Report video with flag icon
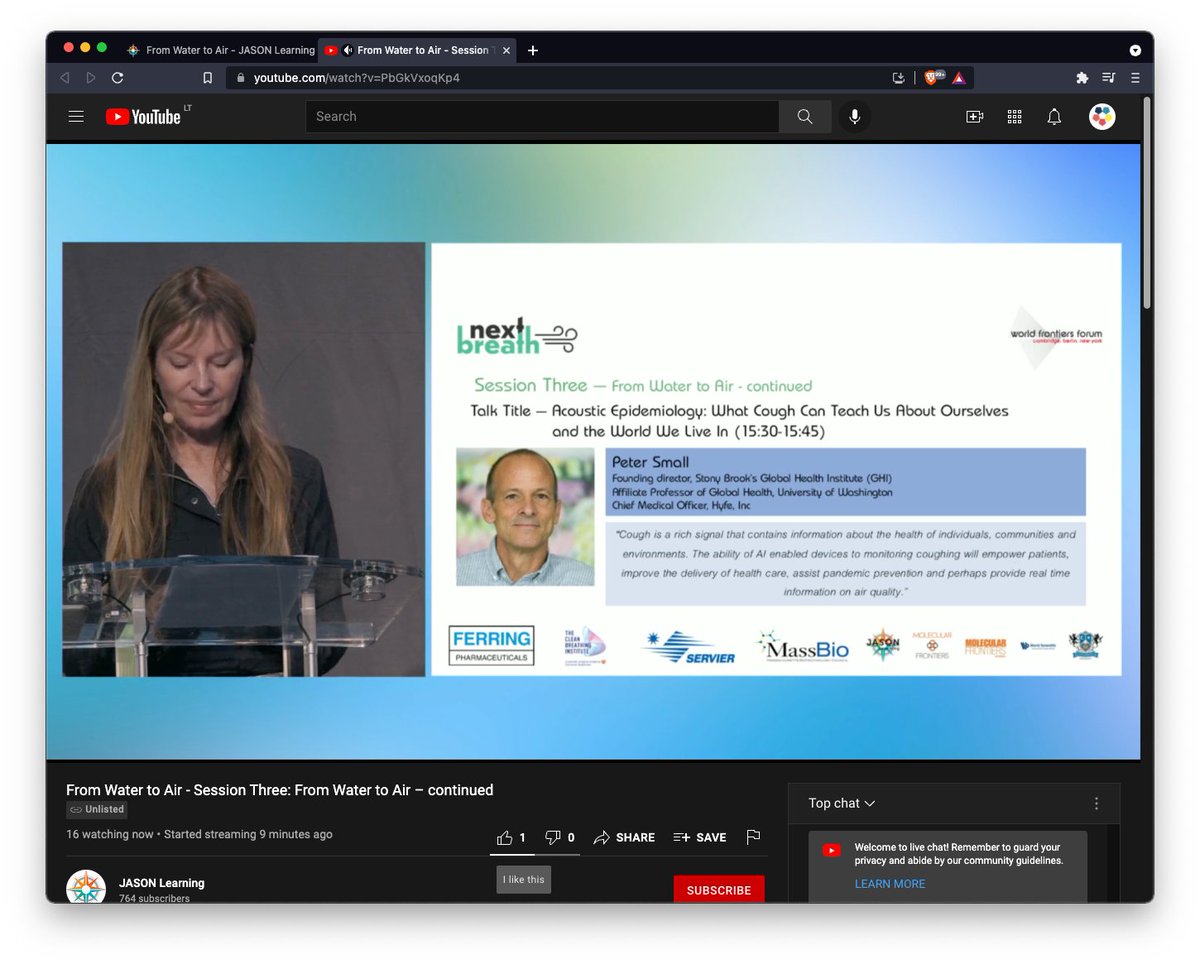The width and height of the screenshot is (1200, 964). pos(753,837)
